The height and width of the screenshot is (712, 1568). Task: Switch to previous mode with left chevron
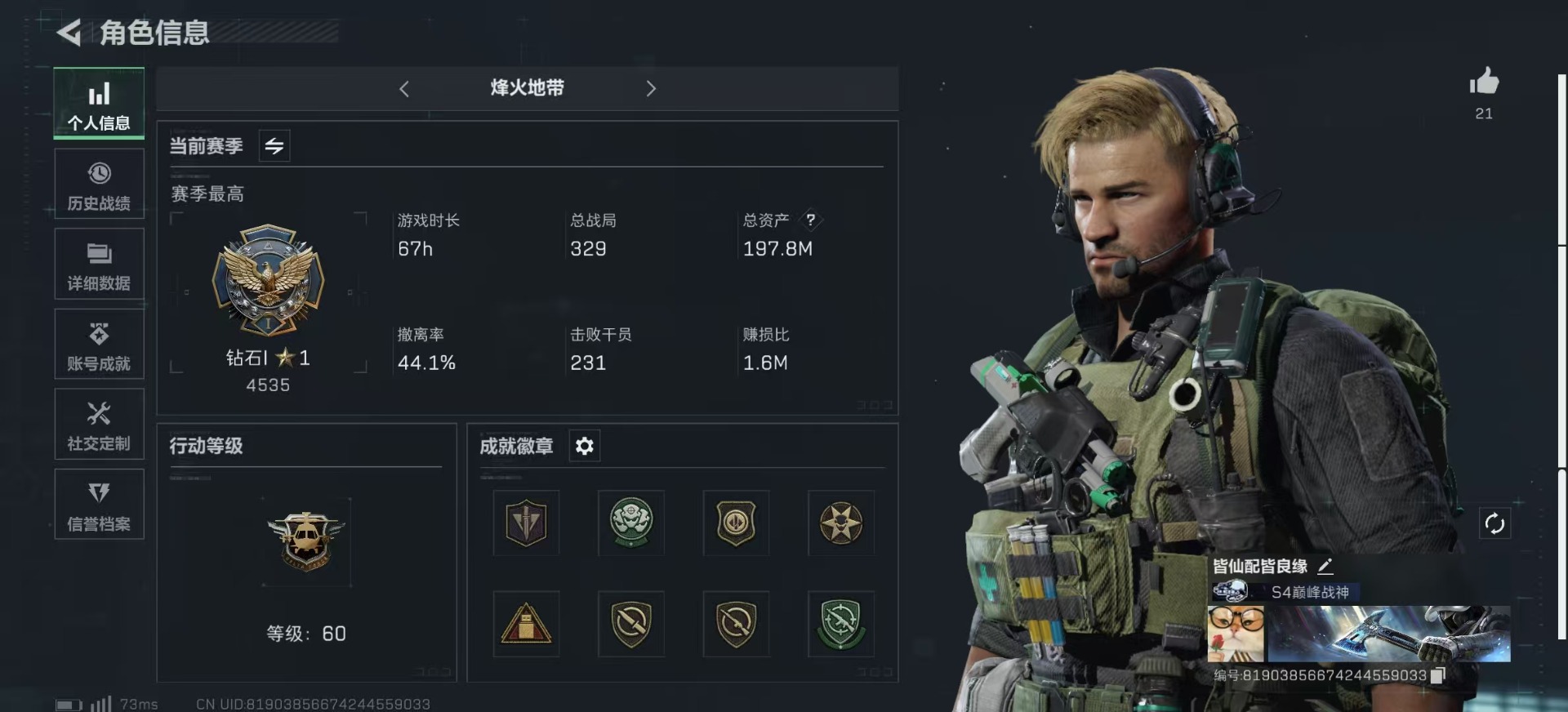(404, 89)
